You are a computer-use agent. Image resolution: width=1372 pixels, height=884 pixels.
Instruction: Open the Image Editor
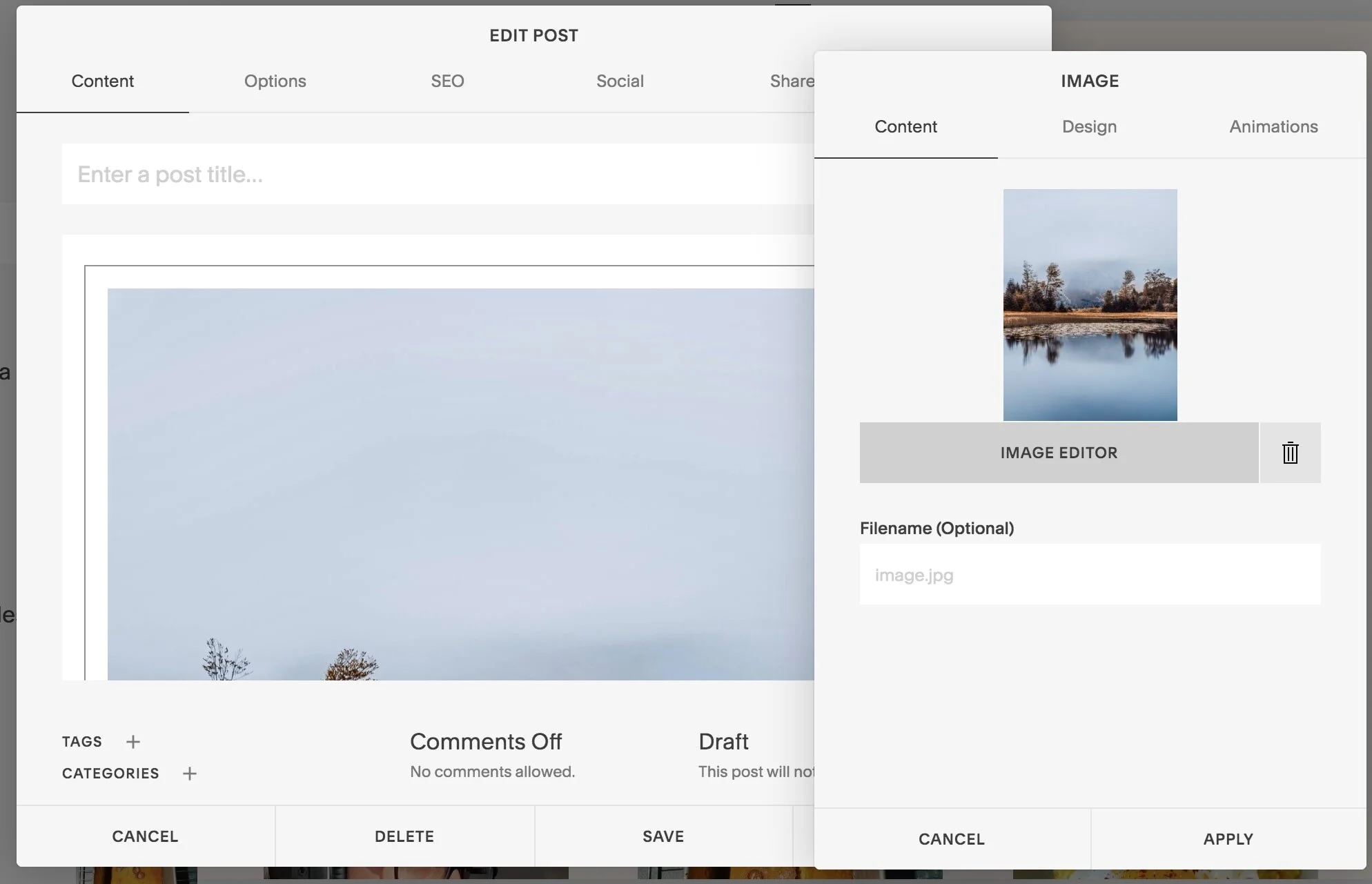coord(1058,453)
